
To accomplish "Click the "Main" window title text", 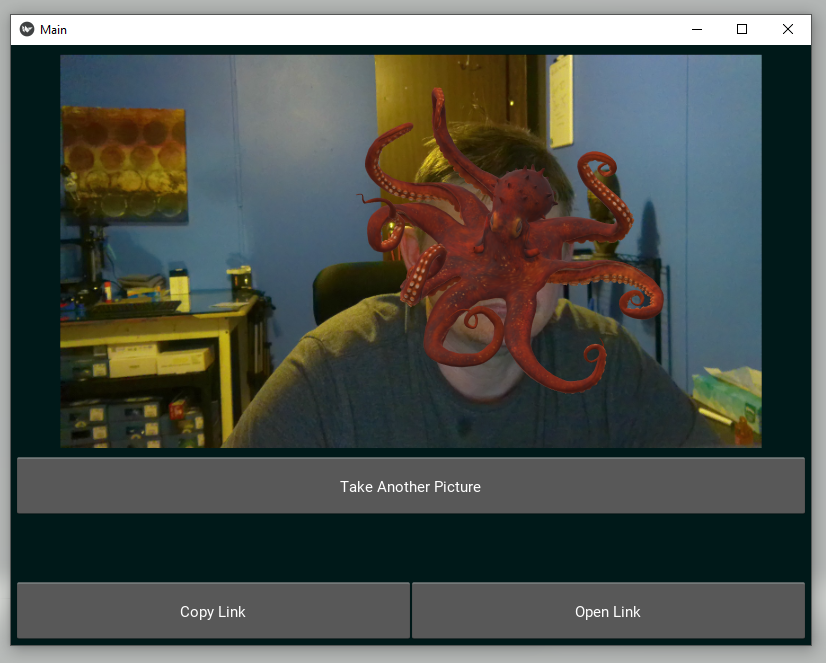I will pyautogui.click(x=53, y=30).
